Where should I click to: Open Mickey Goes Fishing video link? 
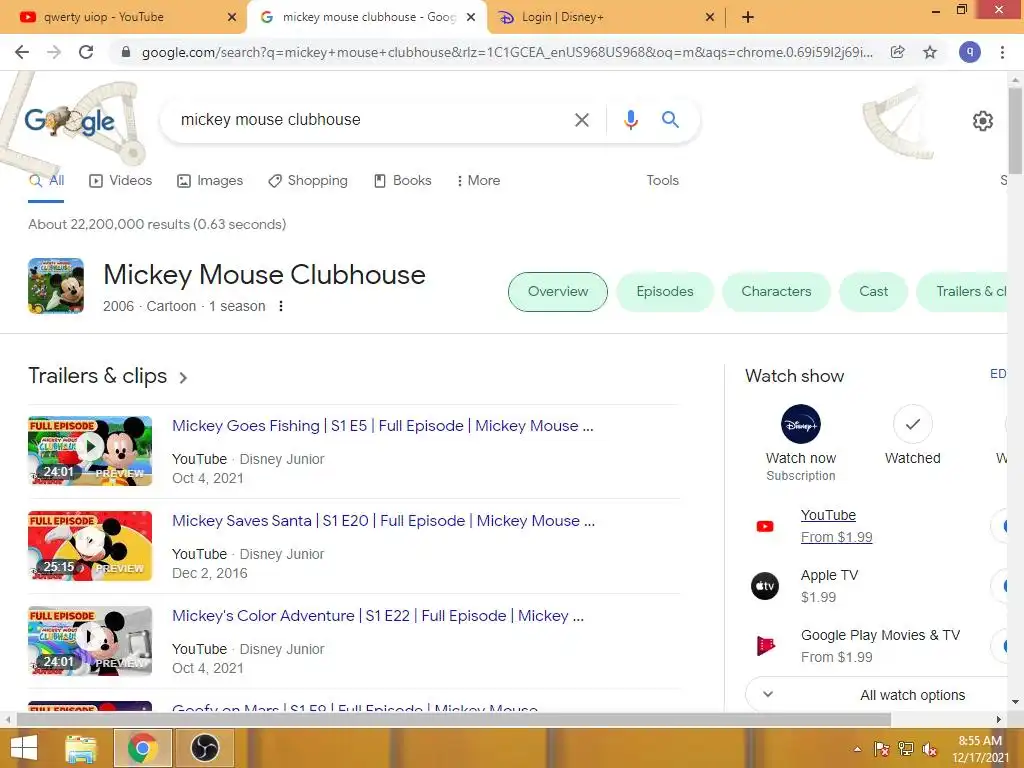tap(383, 426)
